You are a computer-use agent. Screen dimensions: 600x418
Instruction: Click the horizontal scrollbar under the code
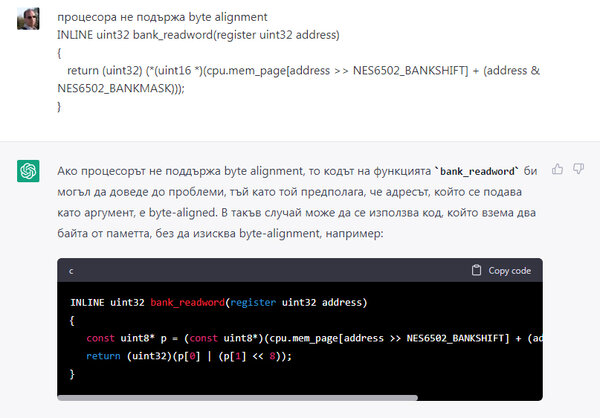click(x=237, y=398)
